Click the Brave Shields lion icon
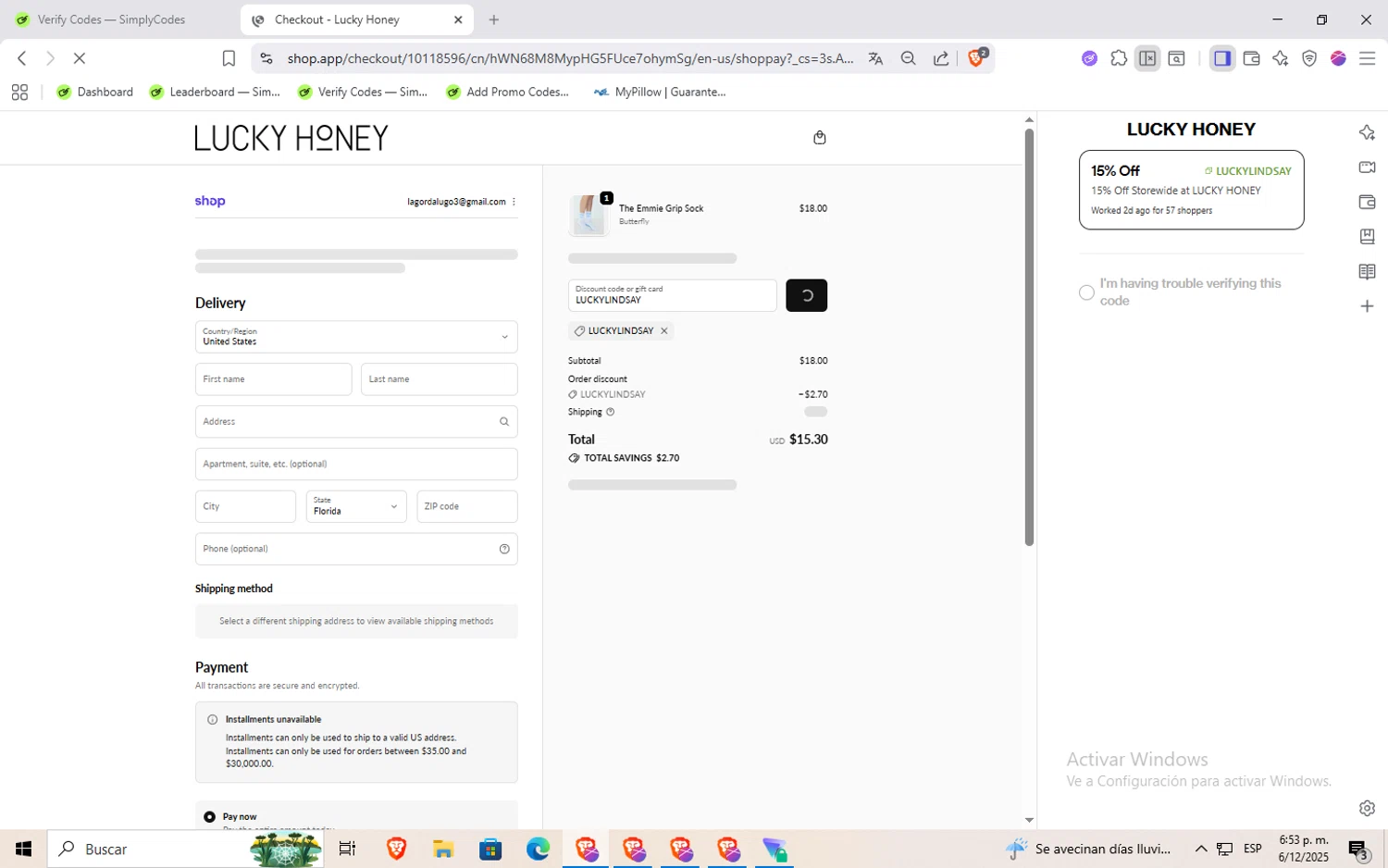1388x868 pixels. pos(976,58)
